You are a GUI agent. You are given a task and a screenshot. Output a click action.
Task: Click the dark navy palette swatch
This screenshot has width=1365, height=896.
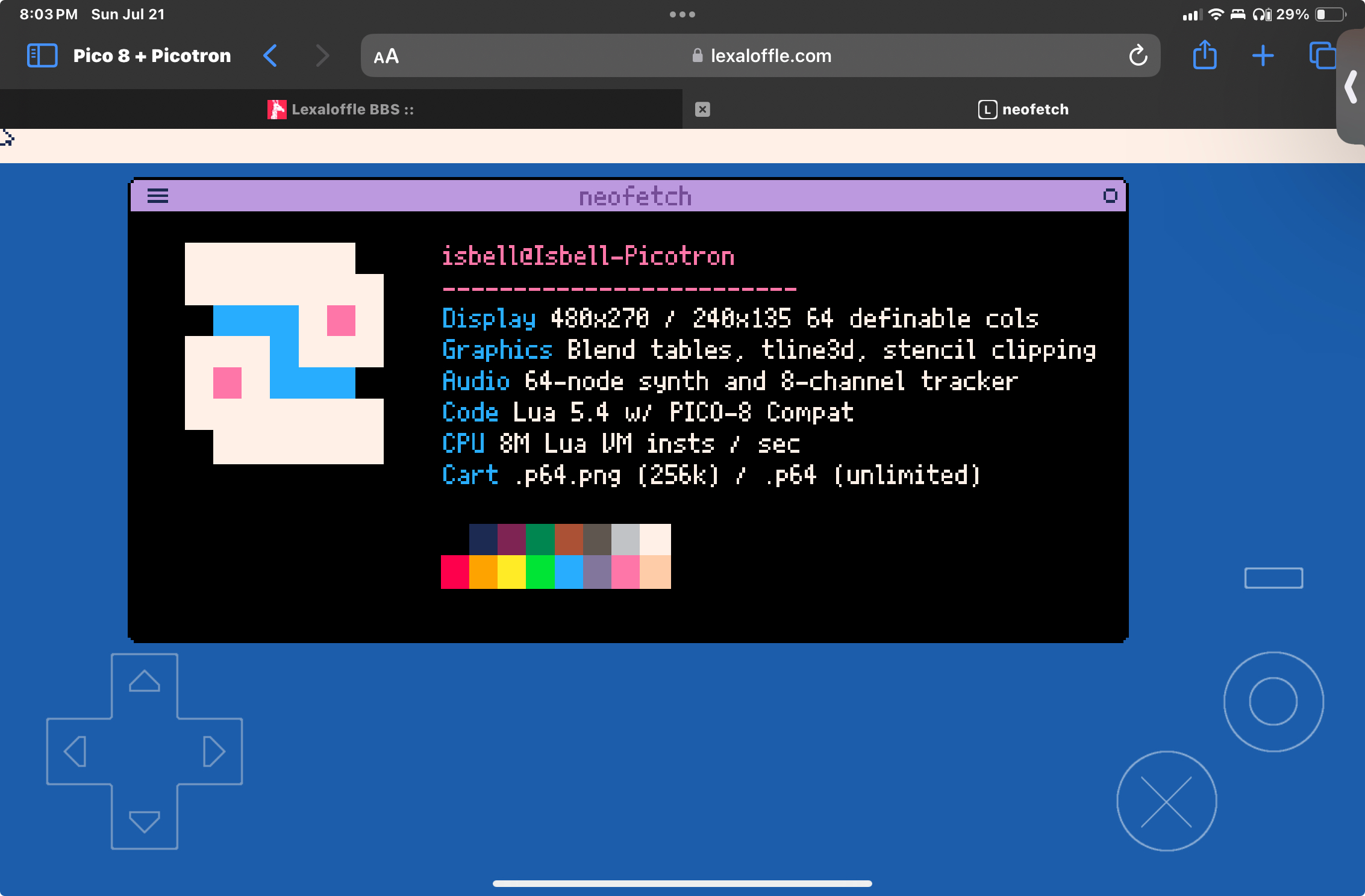tap(483, 540)
